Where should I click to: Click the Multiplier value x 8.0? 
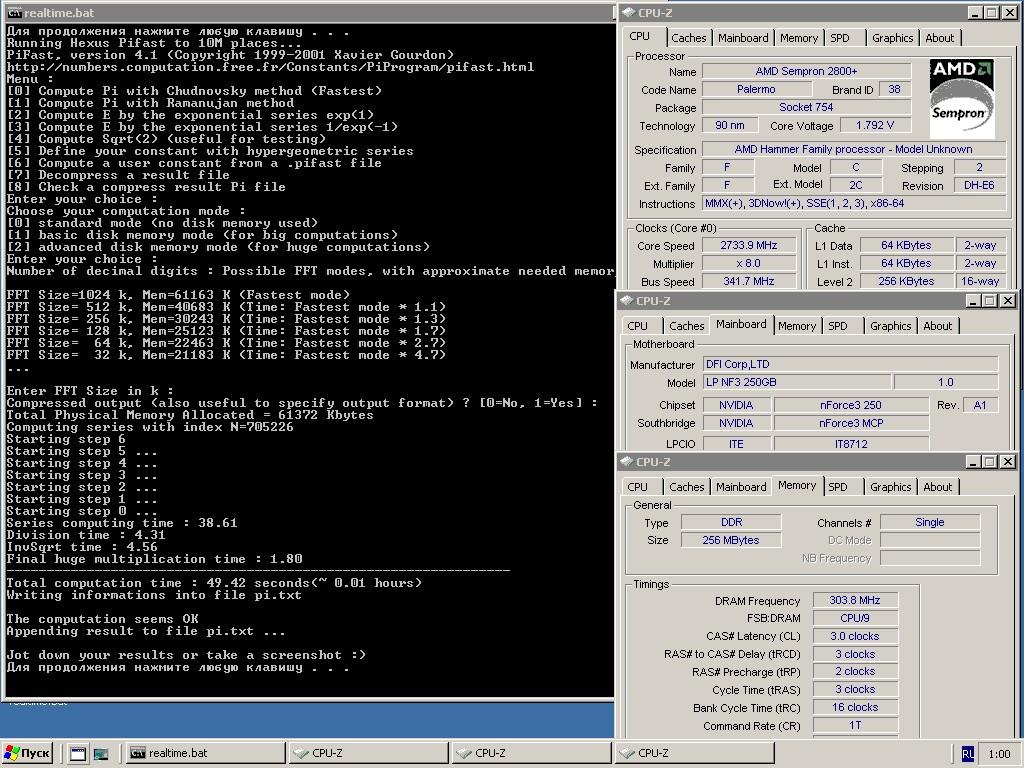tap(749, 264)
